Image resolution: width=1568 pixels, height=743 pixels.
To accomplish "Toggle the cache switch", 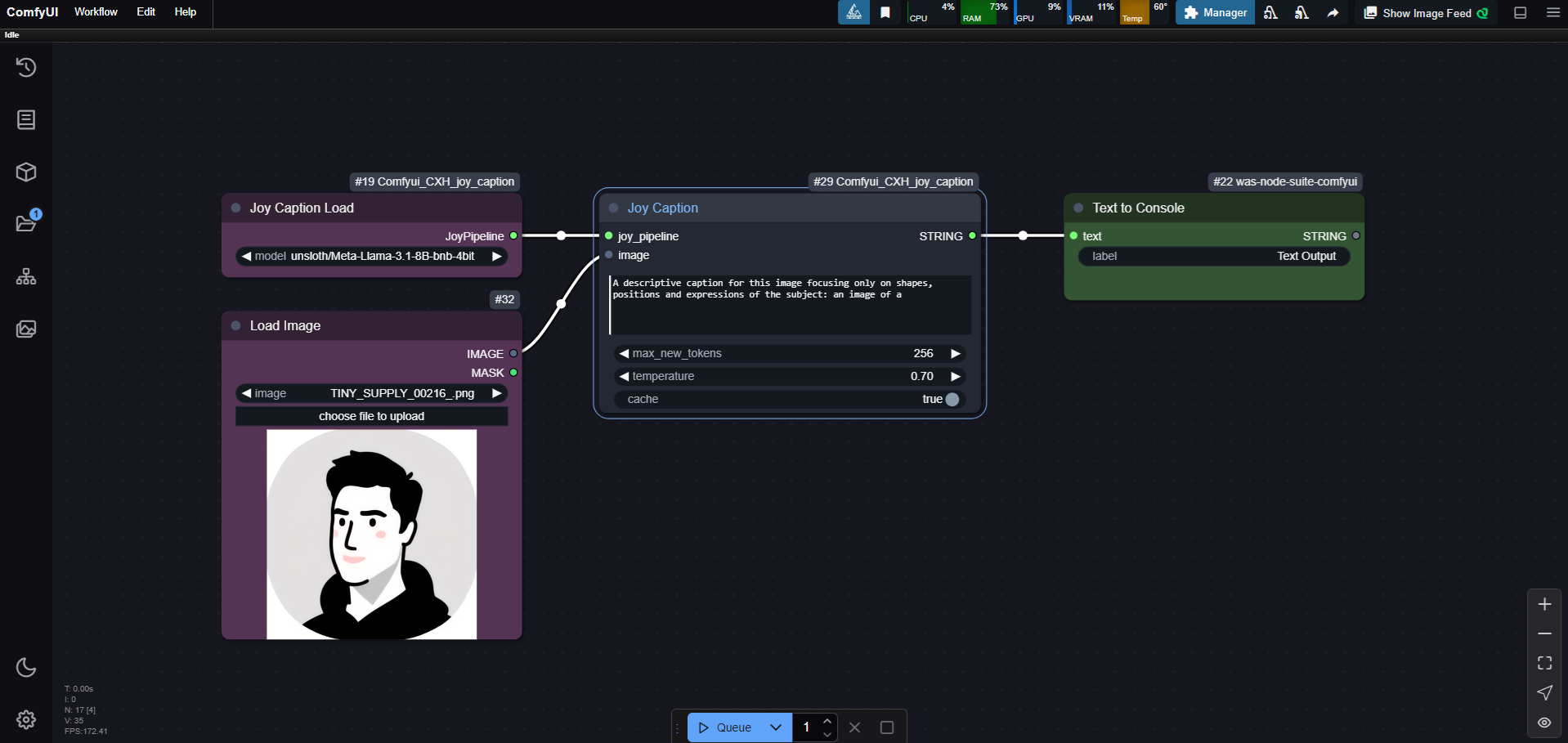I will (952, 399).
